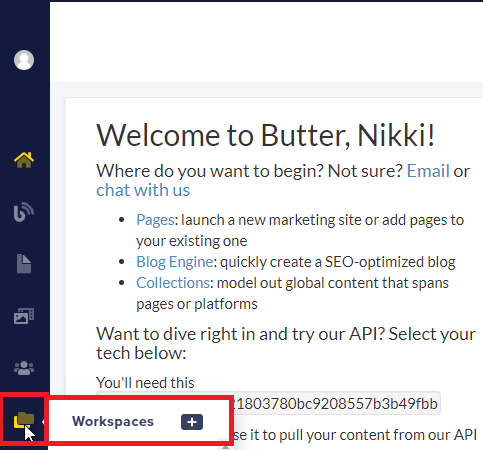Viewport: 483px width, 450px height.
Task: Click 'Want to dive right in' text
Action: (286, 343)
